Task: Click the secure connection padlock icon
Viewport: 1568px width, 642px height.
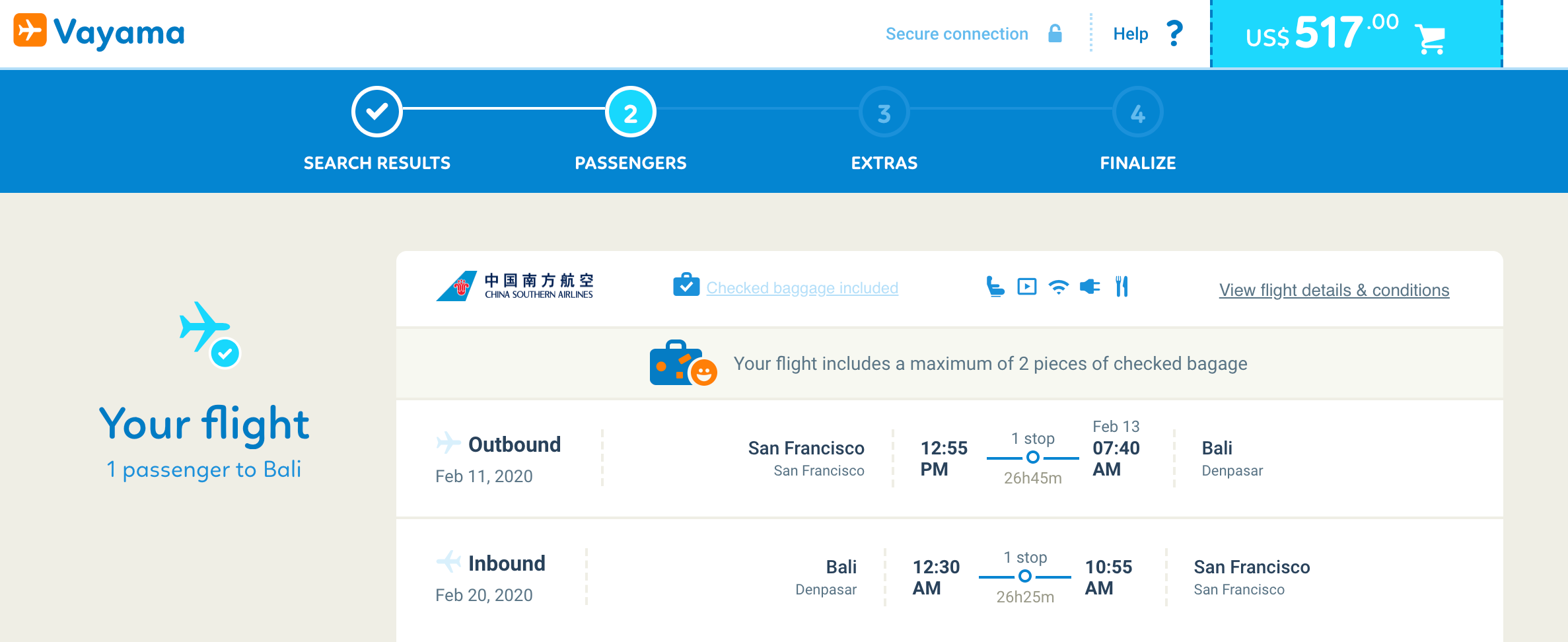Action: pyautogui.click(x=1055, y=33)
